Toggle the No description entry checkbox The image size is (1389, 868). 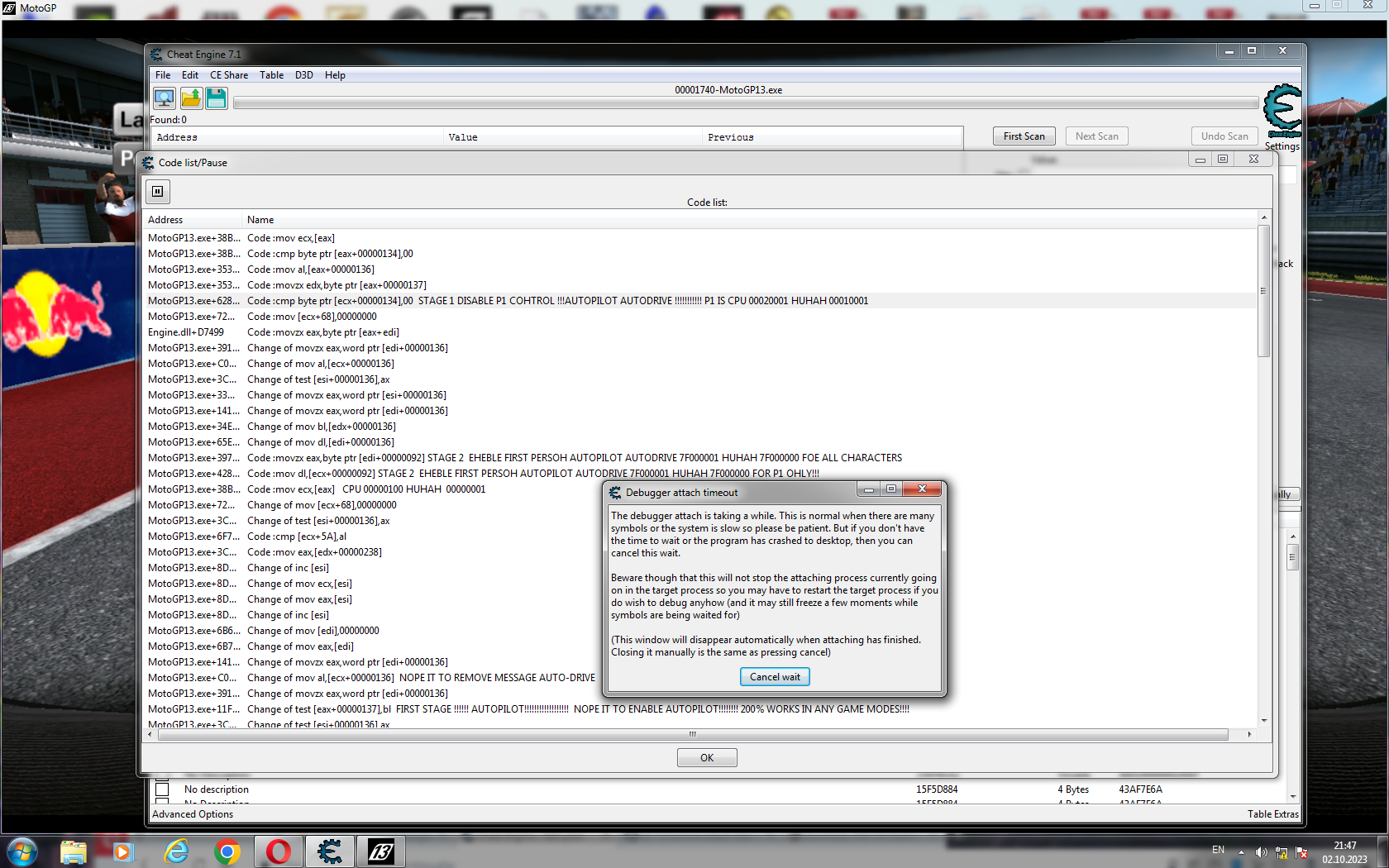pos(162,789)
